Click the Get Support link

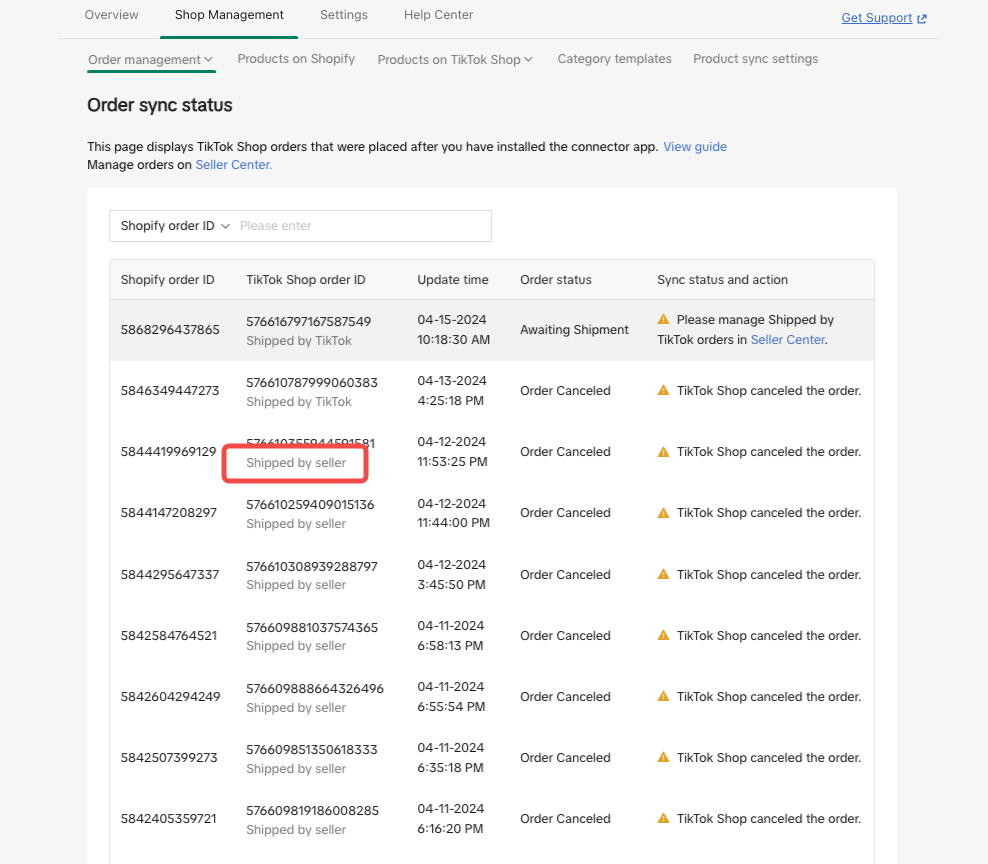(x=876, y=18)
